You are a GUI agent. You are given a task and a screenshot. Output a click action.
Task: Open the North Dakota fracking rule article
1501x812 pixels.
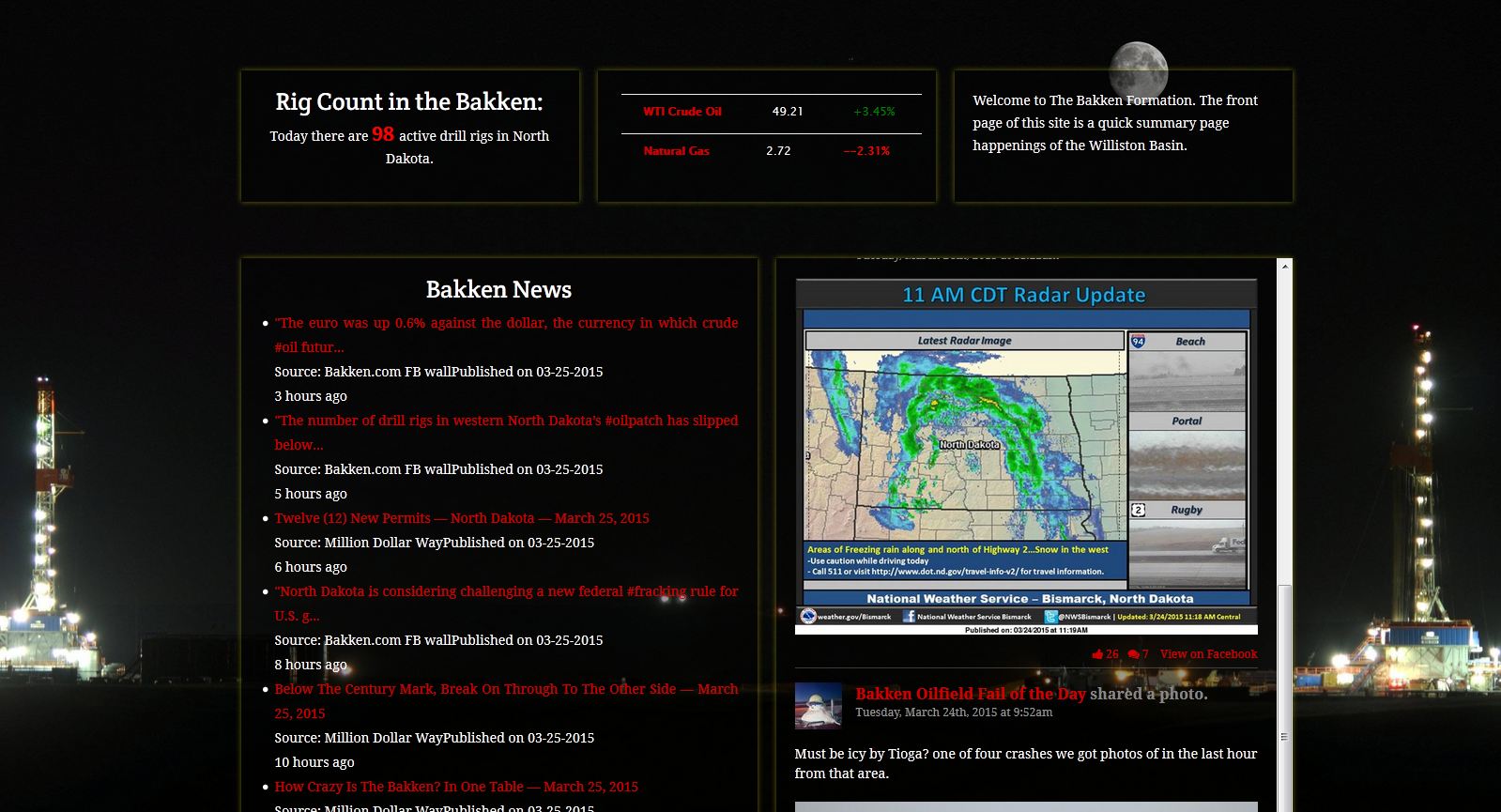tap(506, 604)
